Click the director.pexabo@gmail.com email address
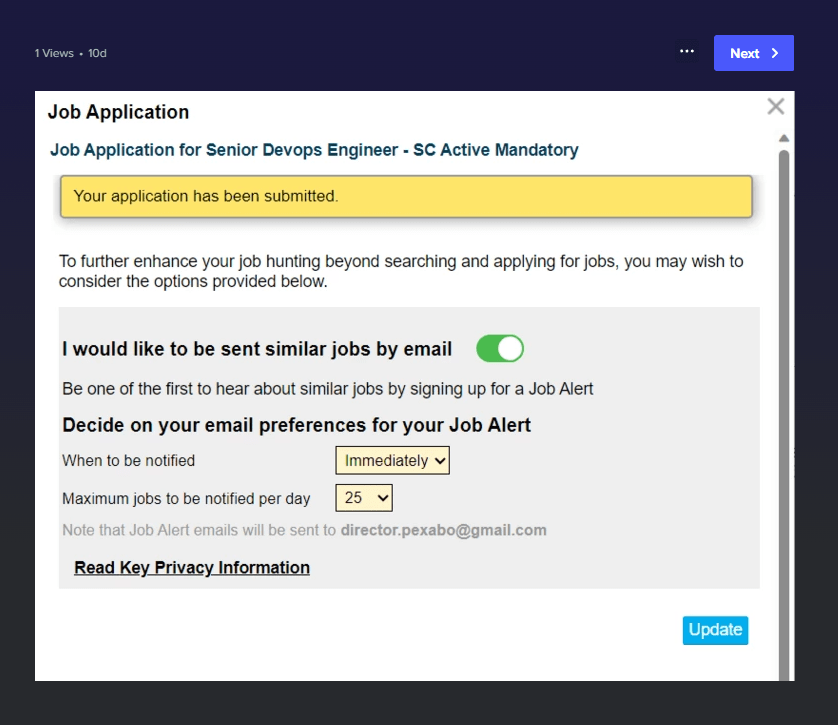Image resolution: width=838 pixels, height=725 pixels. point(444,530)
